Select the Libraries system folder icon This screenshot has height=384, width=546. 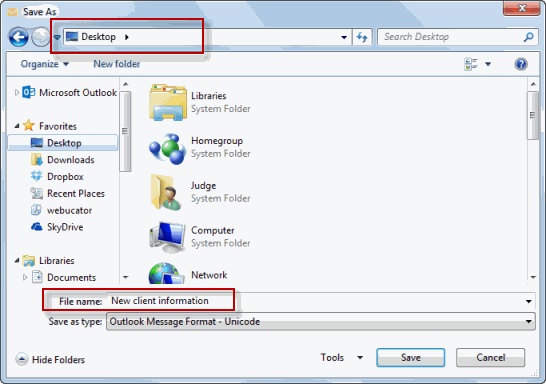pyautogui.click(x=168, y=102)
